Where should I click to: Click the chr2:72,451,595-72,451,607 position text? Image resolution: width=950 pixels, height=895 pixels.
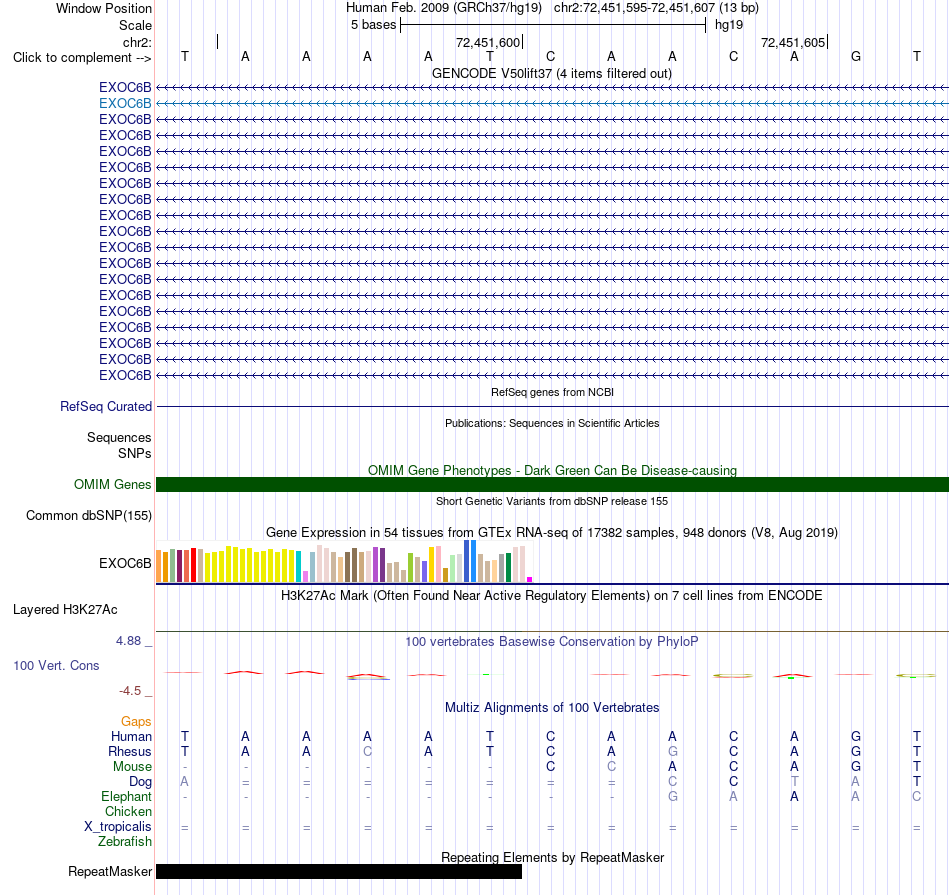pos(656,8)
